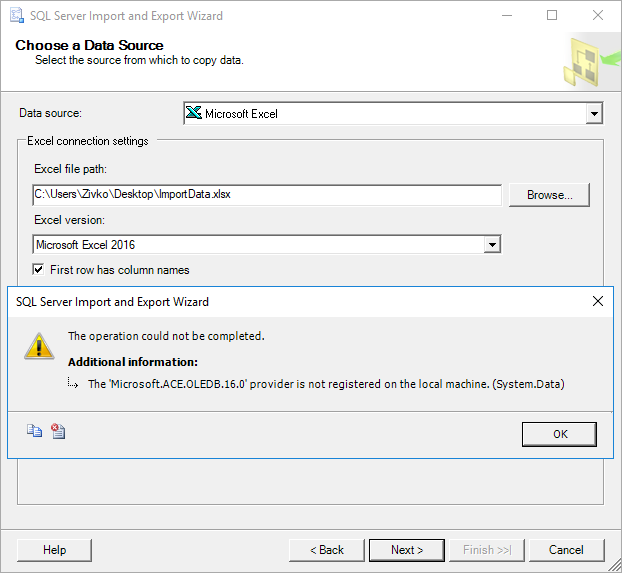The width and height of the screenshot is (622, 573).
Task: Click the arrow beside the provider error
Action: (x=73, y=382)
